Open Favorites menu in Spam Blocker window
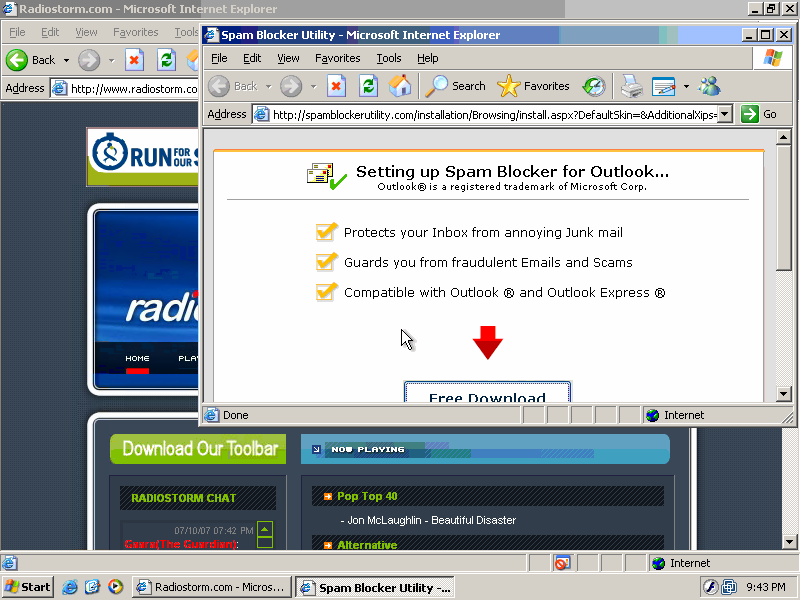Screen dimensions: 800x600 pos(338,58)
